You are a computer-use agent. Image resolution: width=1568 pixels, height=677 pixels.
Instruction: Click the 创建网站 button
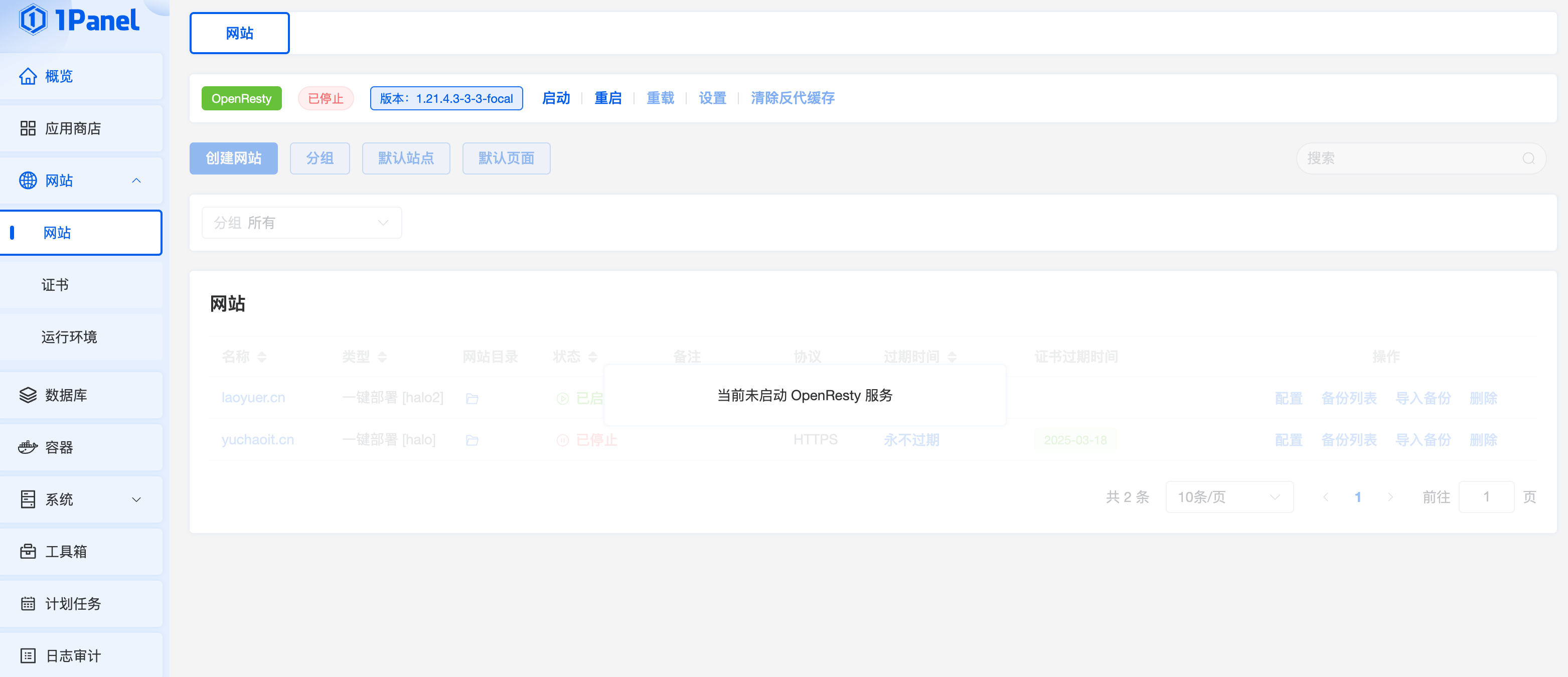tap(233, 159)
